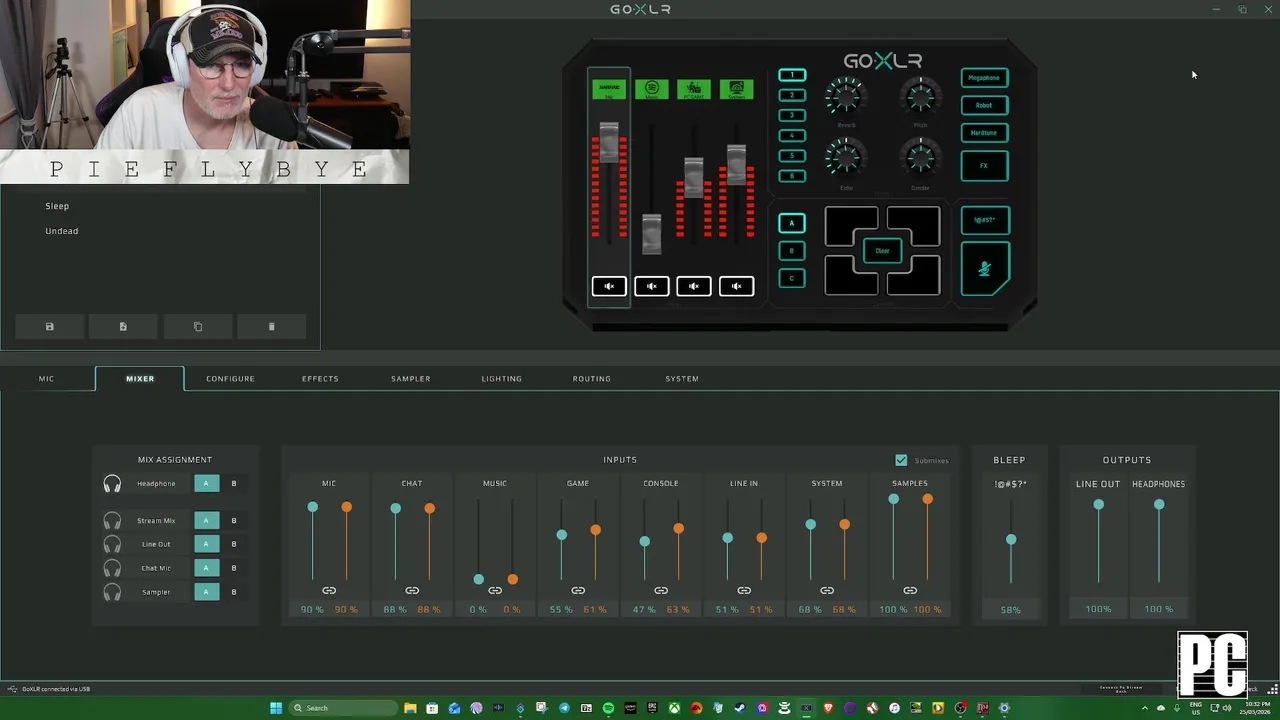Viewport: 1280px width, 720px height.
Task: Click the top-left sample pad
Action: pyautogui.click(x=849, y=228)
